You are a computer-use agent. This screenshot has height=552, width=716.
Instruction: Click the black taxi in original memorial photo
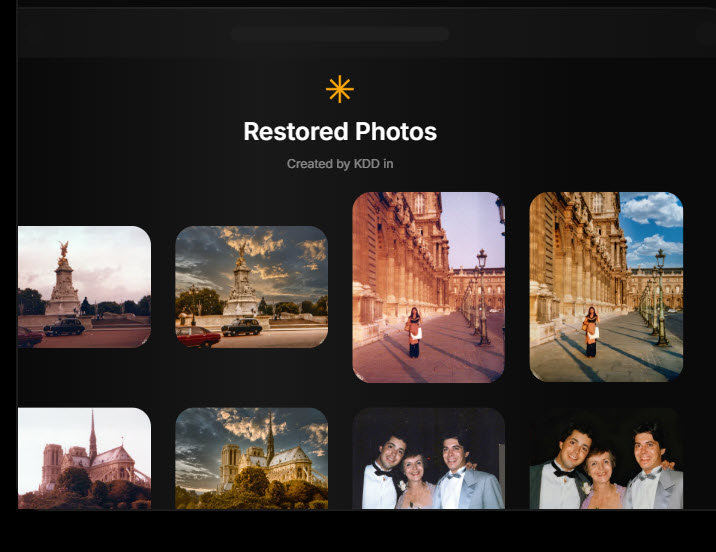point(64,326)
